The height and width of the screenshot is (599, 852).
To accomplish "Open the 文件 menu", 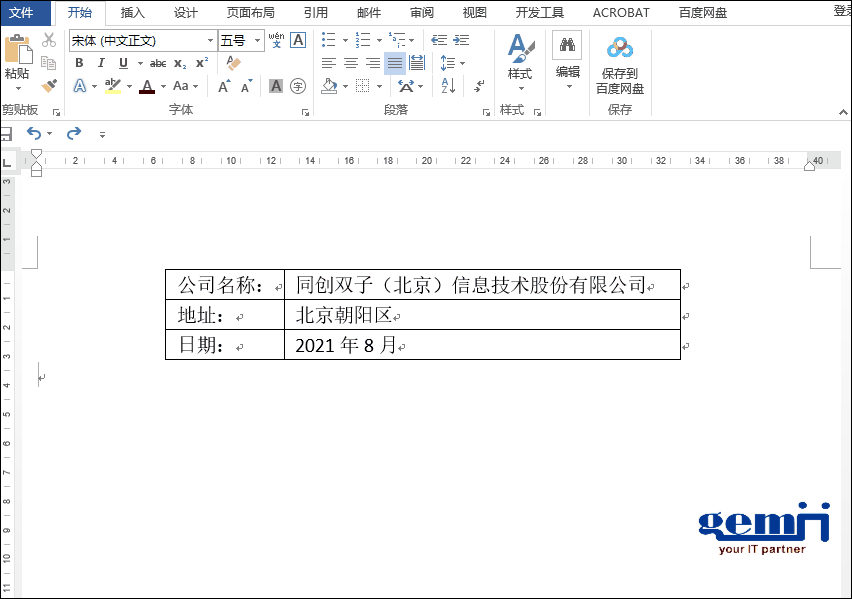I will 23,12.
